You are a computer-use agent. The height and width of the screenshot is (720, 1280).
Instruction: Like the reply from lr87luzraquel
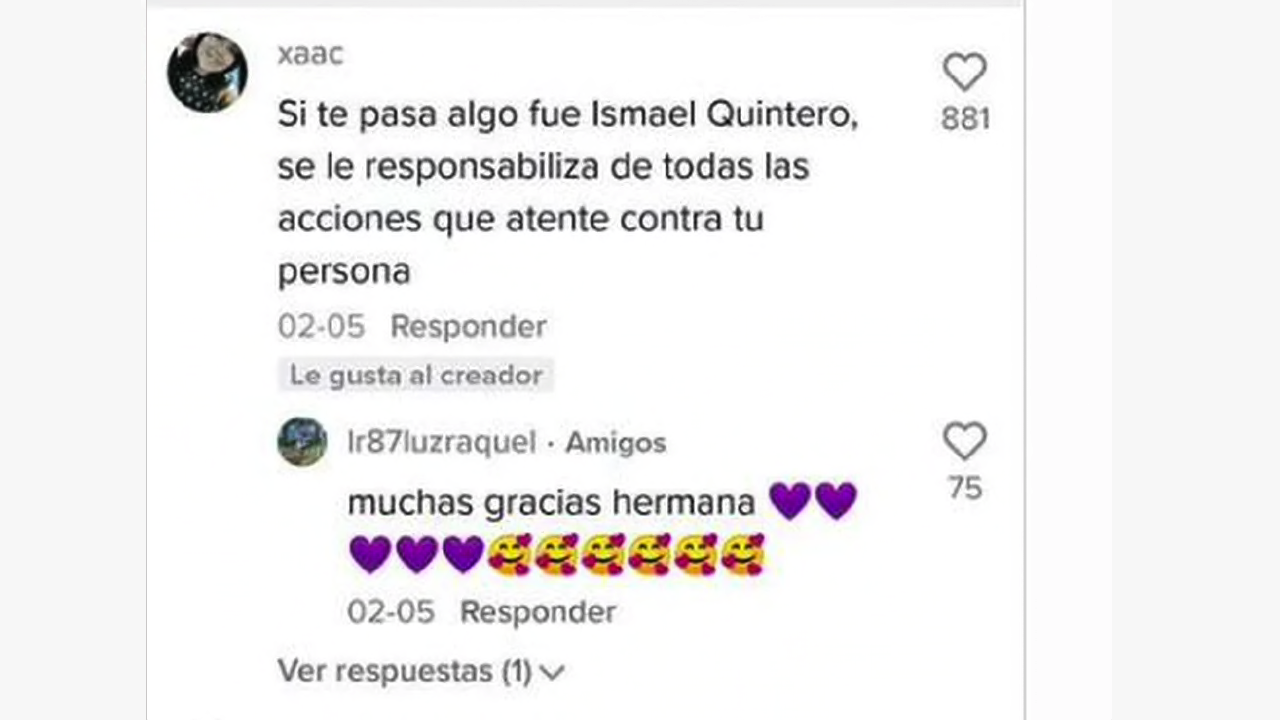[965, 441]
